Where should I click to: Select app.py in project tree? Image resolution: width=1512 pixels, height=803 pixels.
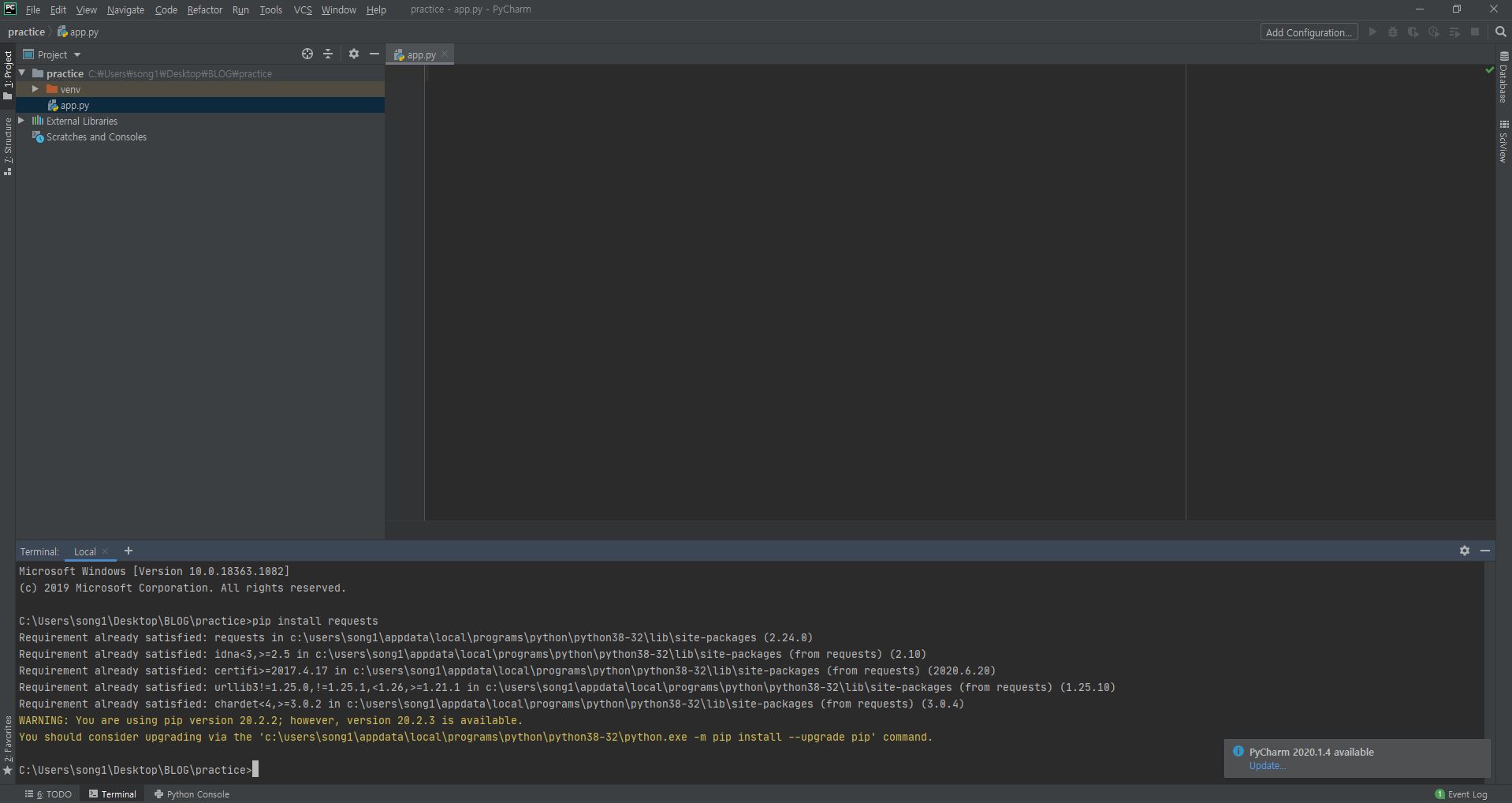[200, 105]
